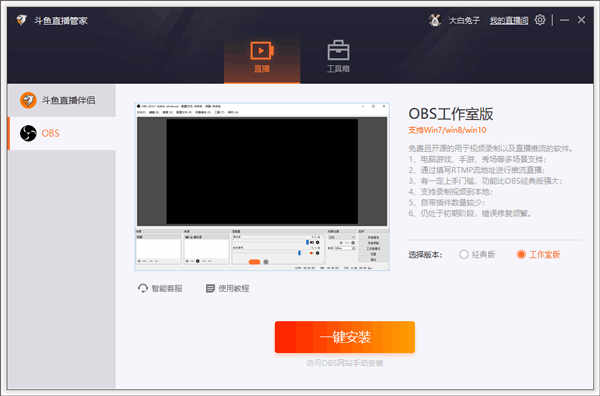Select the 工作室版 radio button

click(x=521, y=254)
